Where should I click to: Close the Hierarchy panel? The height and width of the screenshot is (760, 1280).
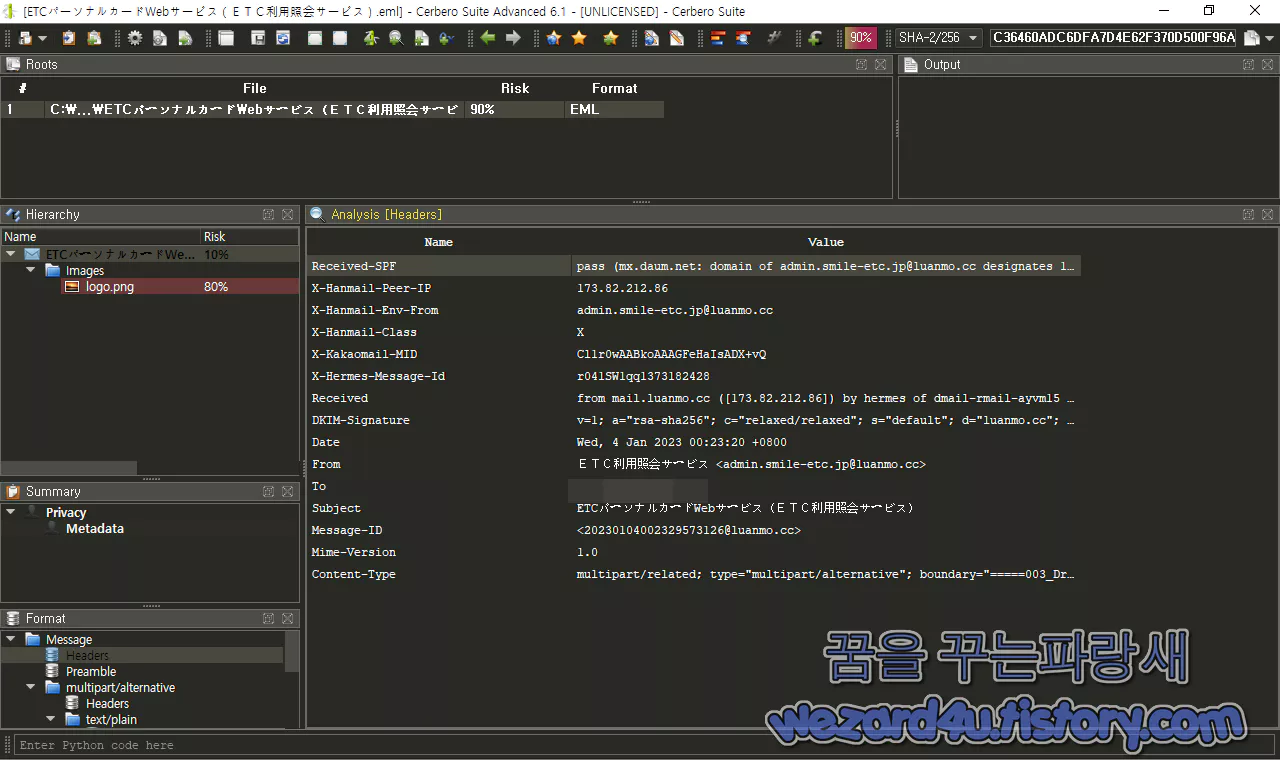(287, 214)
